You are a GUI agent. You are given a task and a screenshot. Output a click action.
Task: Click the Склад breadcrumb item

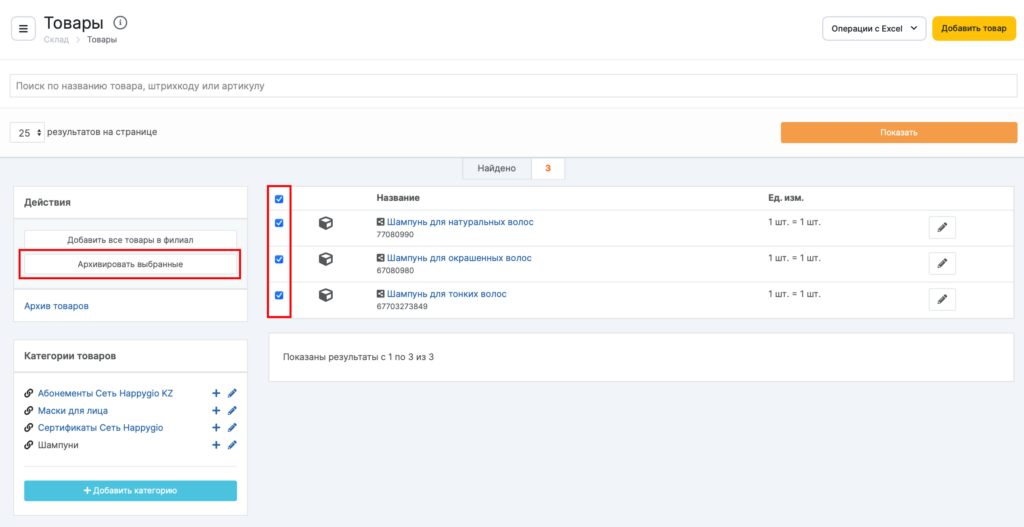pyautogui.click(x=56, y=40)
